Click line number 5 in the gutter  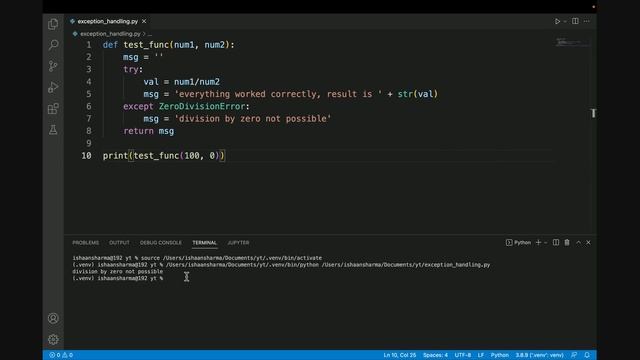tap(89, 94)
